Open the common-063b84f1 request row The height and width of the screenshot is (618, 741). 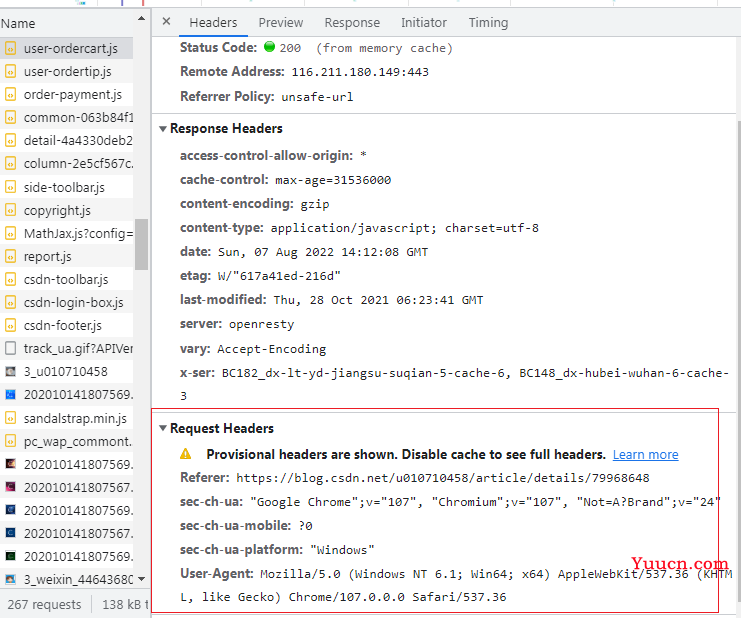coord(67,118)
